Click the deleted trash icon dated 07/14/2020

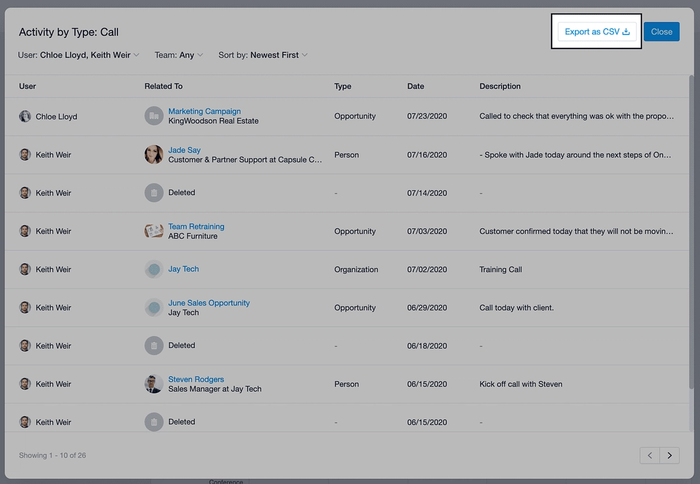click(x=153, y=192)
